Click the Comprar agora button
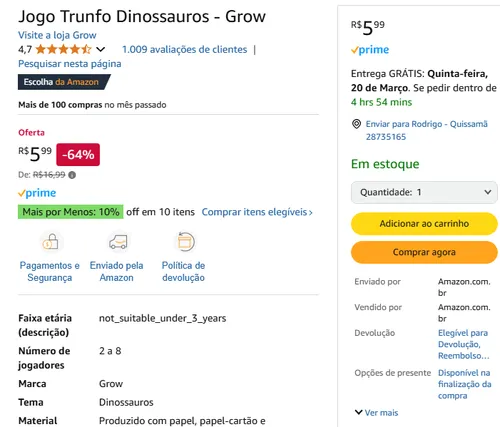Viewport: 500px width, 427px height. click(424, 252)
